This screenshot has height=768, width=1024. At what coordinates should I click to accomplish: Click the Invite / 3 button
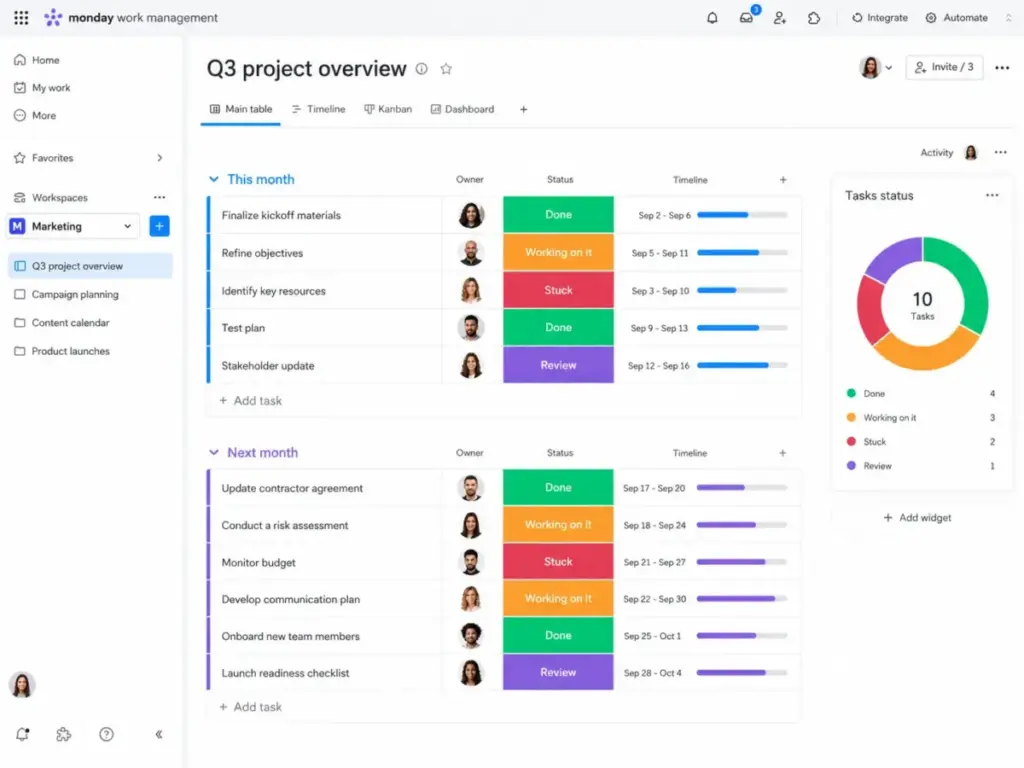[944, 67]
